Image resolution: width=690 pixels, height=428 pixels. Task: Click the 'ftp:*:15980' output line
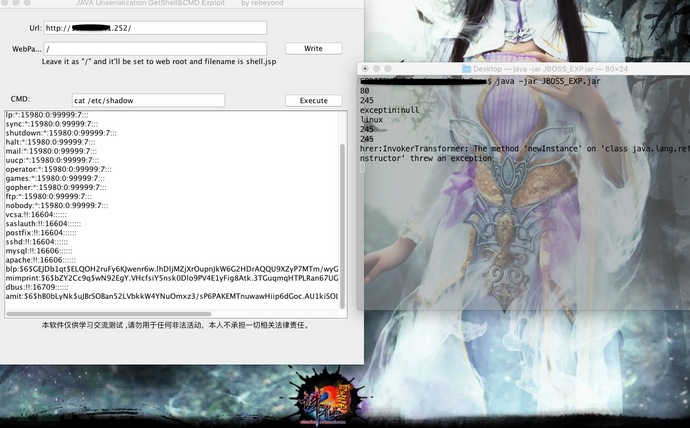(49, 196)
